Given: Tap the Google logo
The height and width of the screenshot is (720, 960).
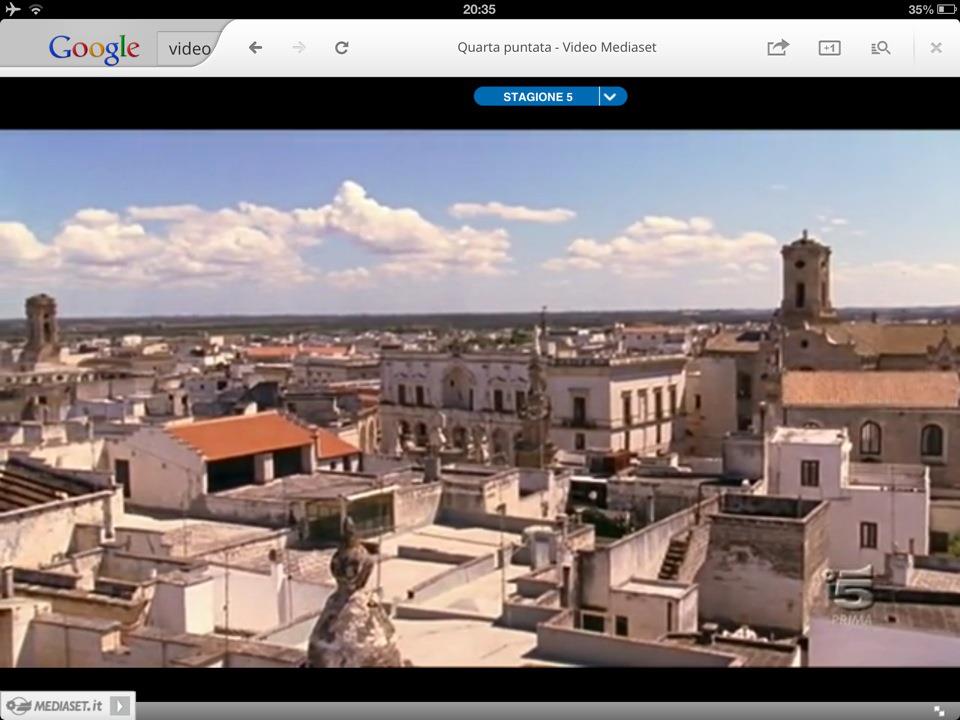Looking at the screenshot, I should [x=94, y=48].
